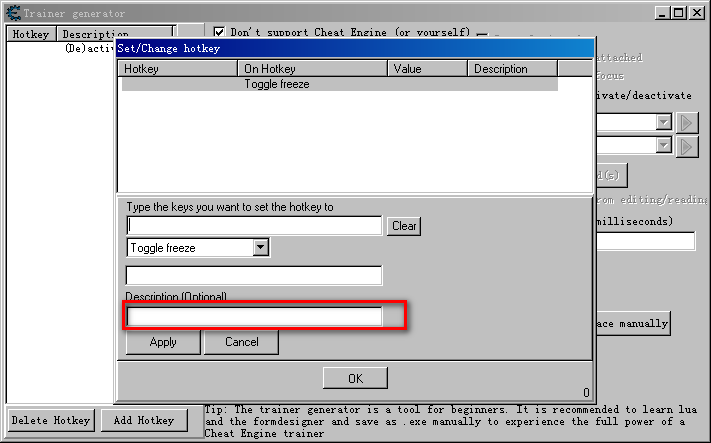Click the Cancel button

pyautogui.click(x=241, y=342)
